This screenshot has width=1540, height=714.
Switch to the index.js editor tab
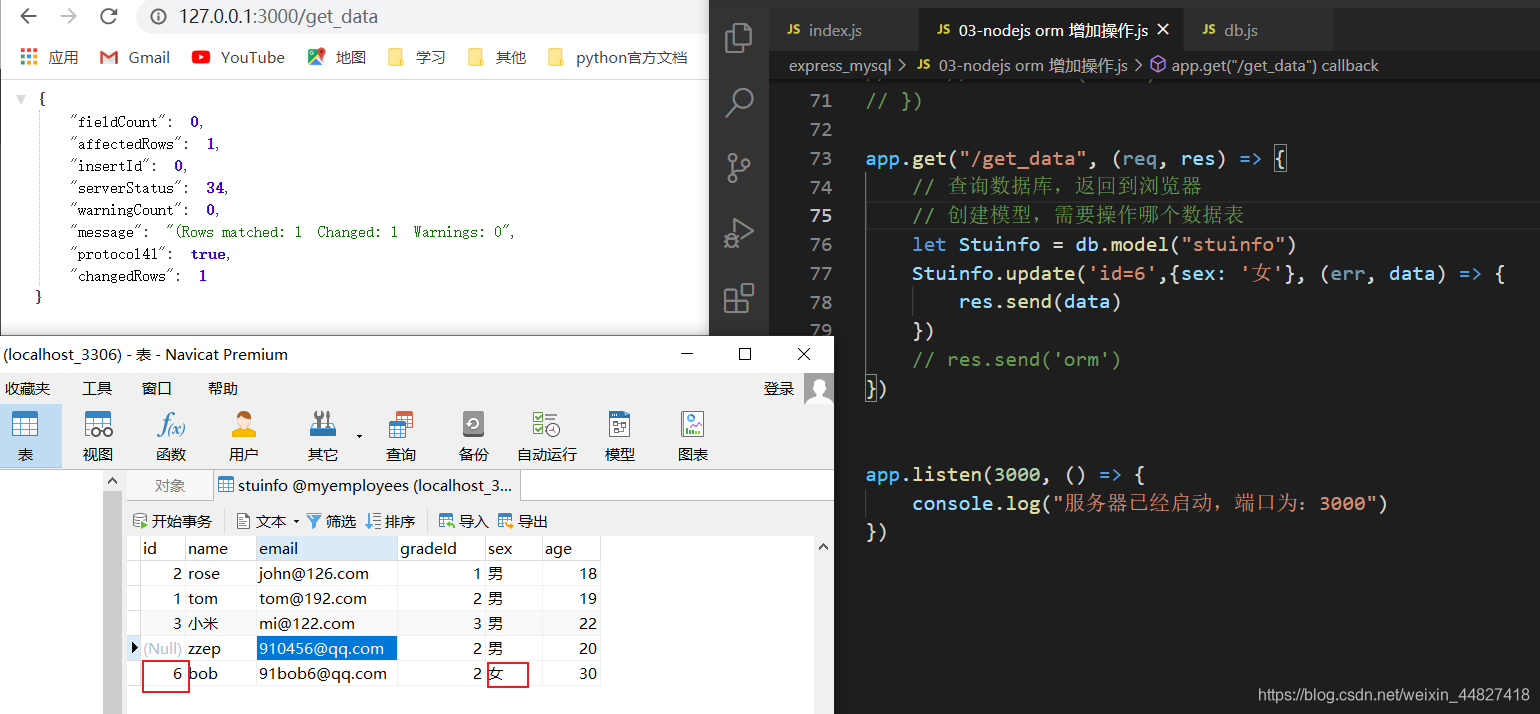[x=843, y=30]
